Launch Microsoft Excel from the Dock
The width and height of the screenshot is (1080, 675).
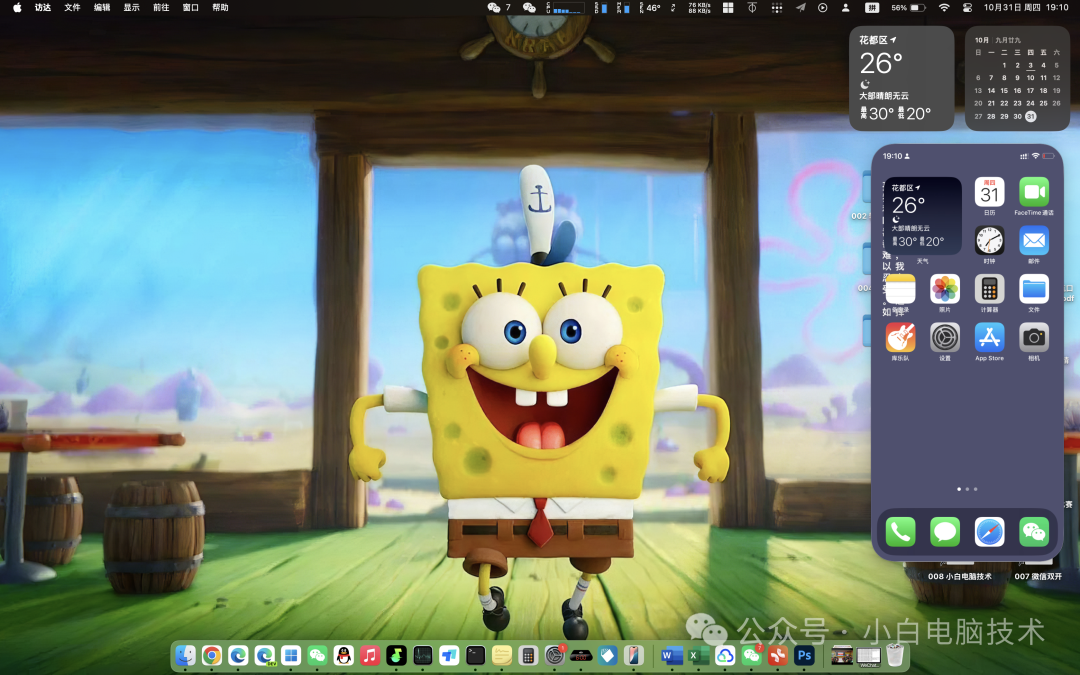[698, 655]
